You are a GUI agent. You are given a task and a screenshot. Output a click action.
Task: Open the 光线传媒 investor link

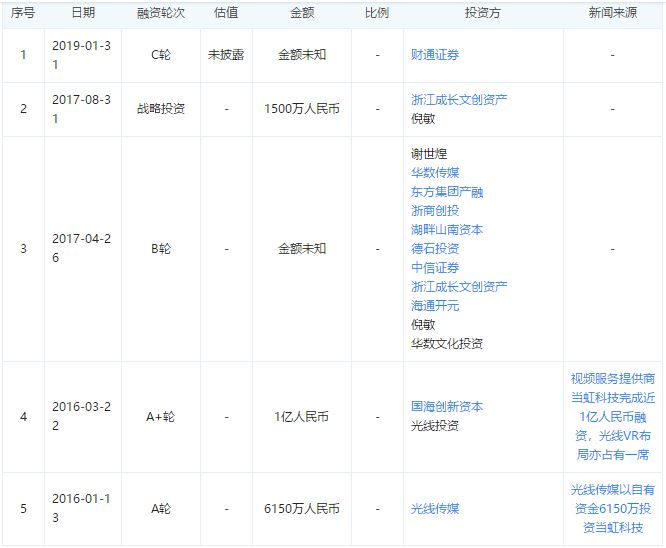(x=435, y=509)
